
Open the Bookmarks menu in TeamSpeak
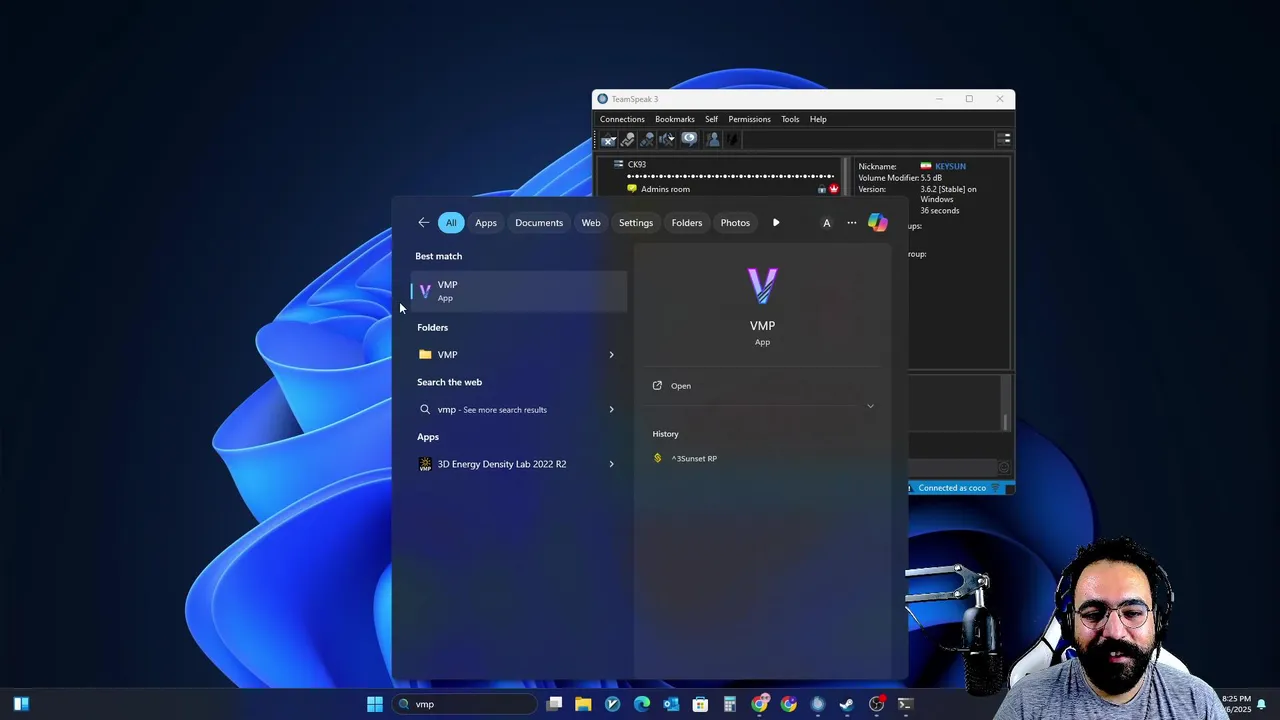tap(675, 119)
